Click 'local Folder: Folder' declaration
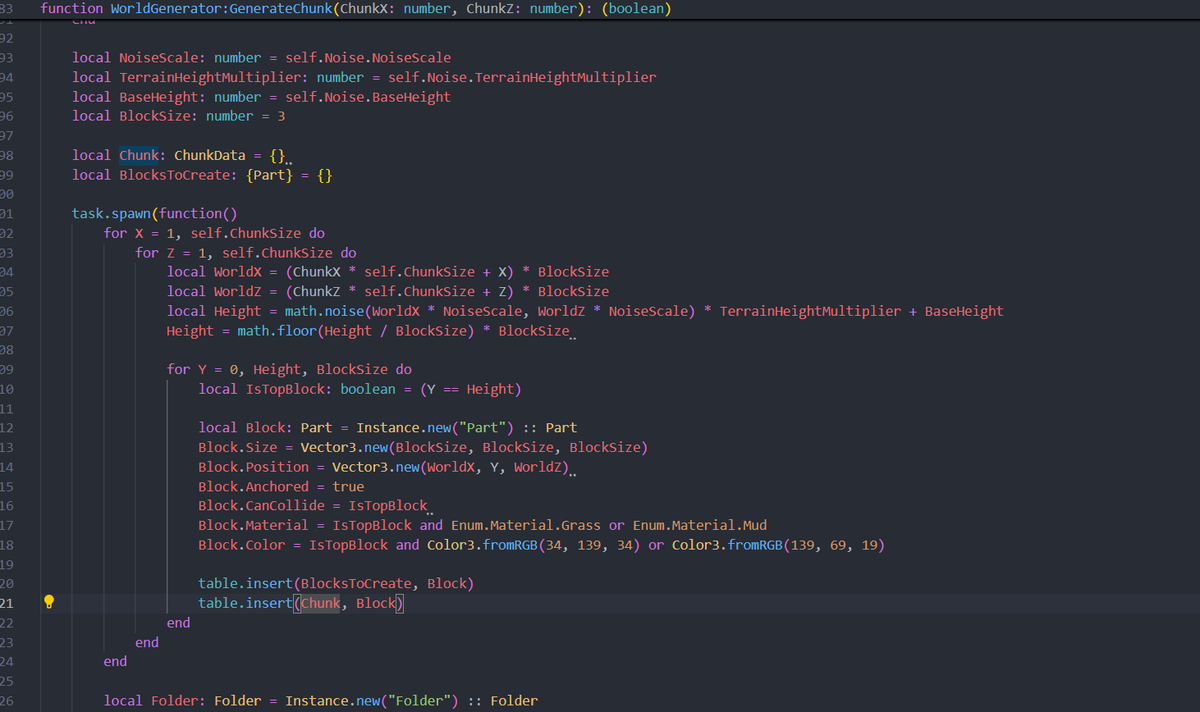 coord(183,701)
